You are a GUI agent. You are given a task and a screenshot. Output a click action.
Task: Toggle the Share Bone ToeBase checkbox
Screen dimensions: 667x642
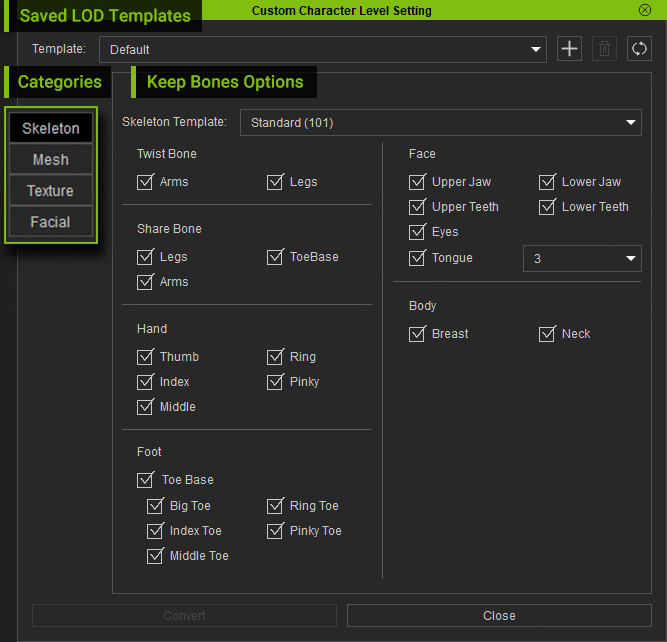[x=276, y=257]
